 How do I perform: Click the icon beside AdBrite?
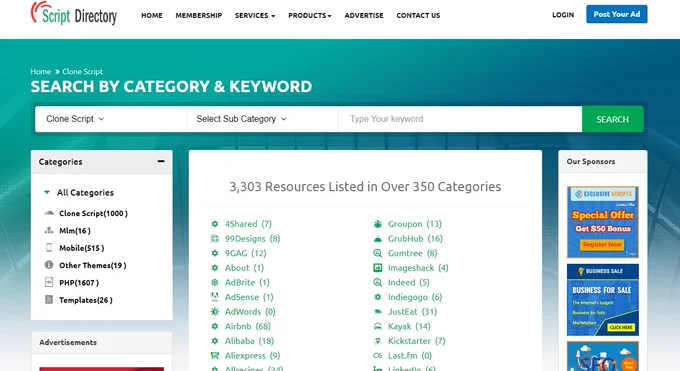click(215, 282)
